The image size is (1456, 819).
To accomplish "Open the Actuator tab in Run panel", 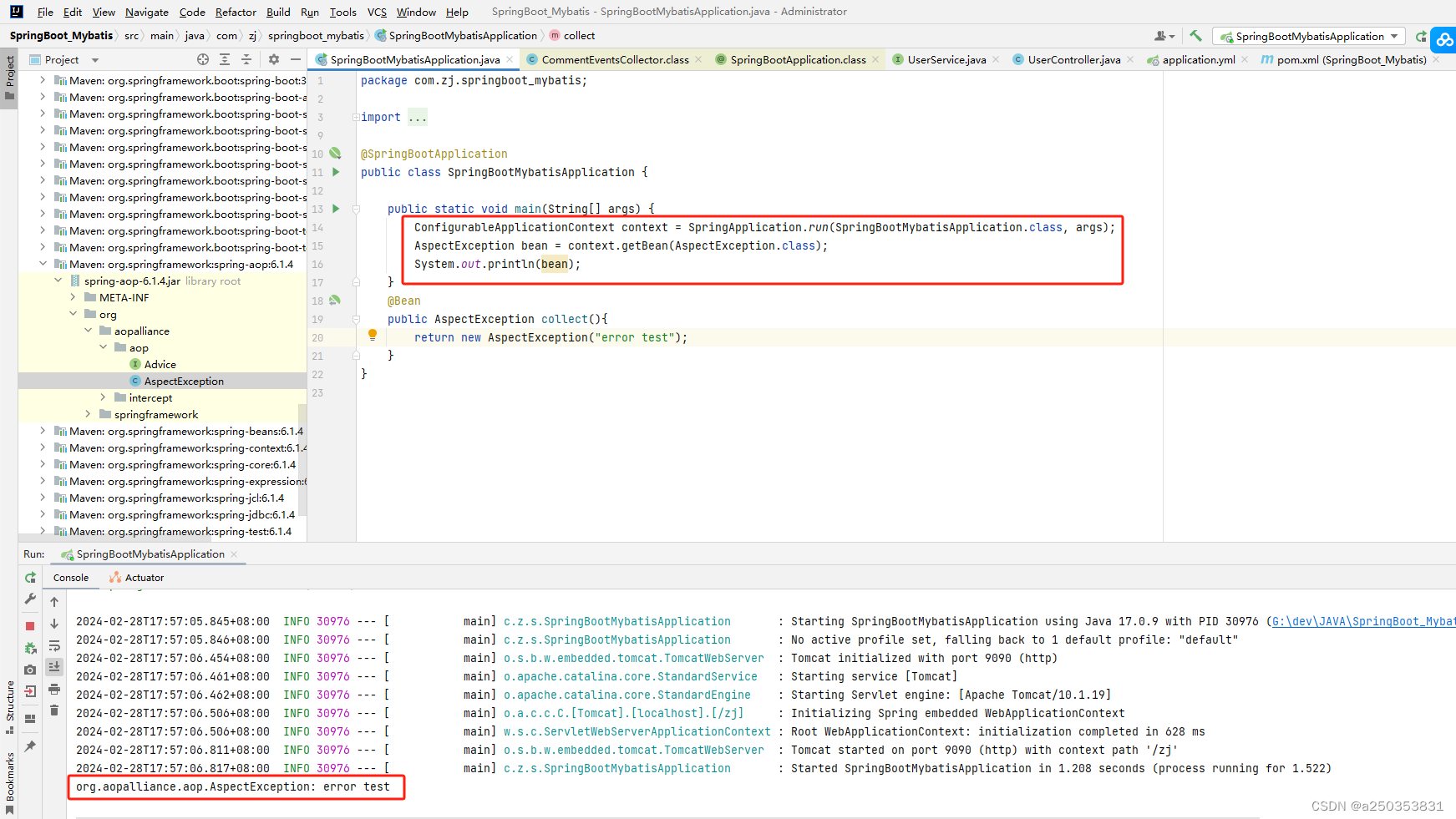I will point(137,578).
